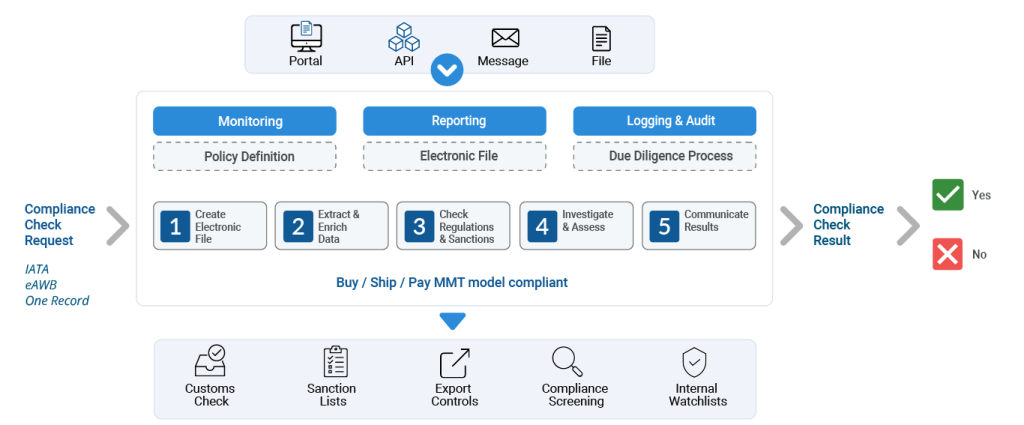Click the red No cross icon

(x=947, y=254)
